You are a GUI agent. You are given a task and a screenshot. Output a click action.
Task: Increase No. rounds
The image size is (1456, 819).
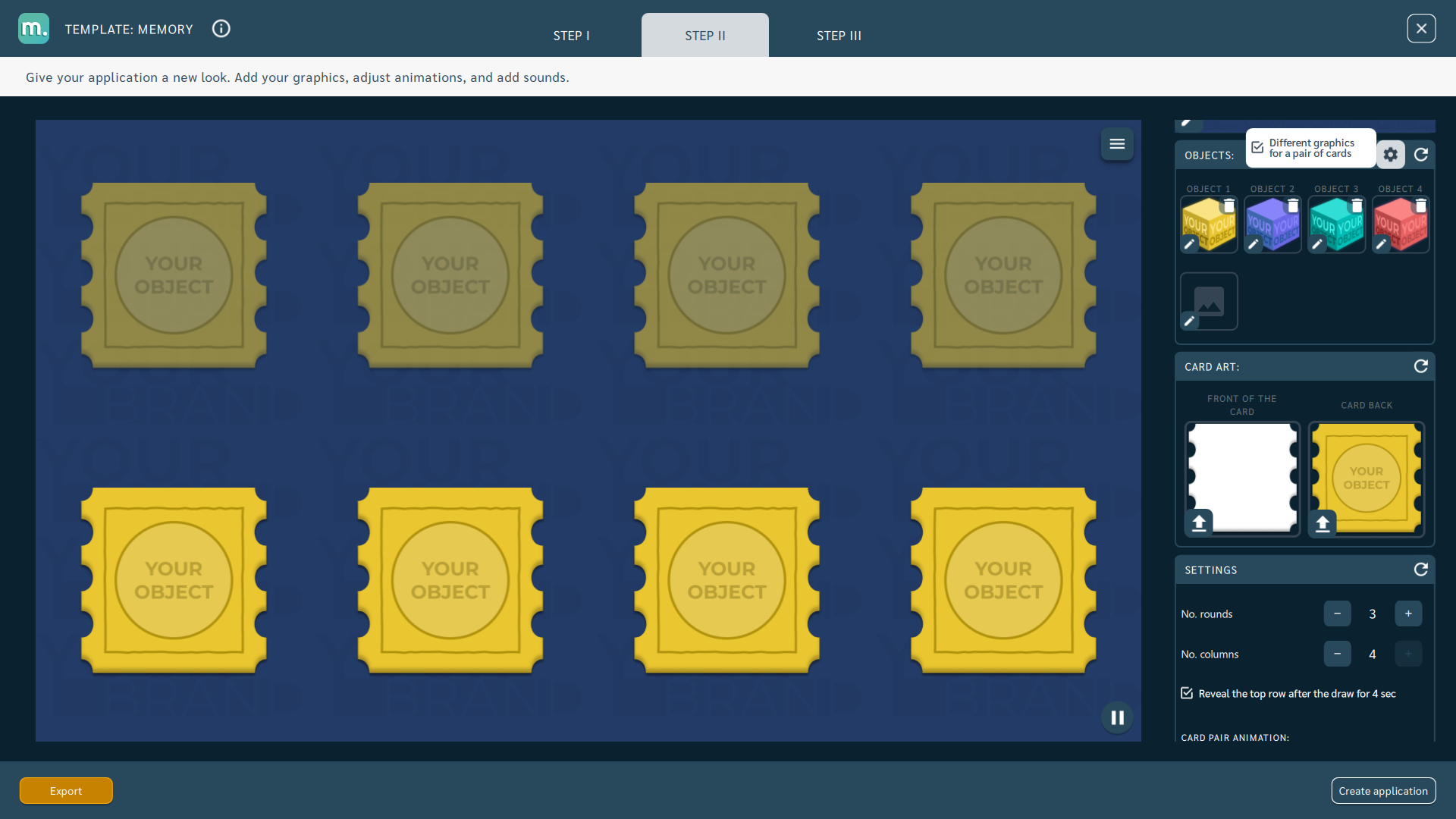1408,613
